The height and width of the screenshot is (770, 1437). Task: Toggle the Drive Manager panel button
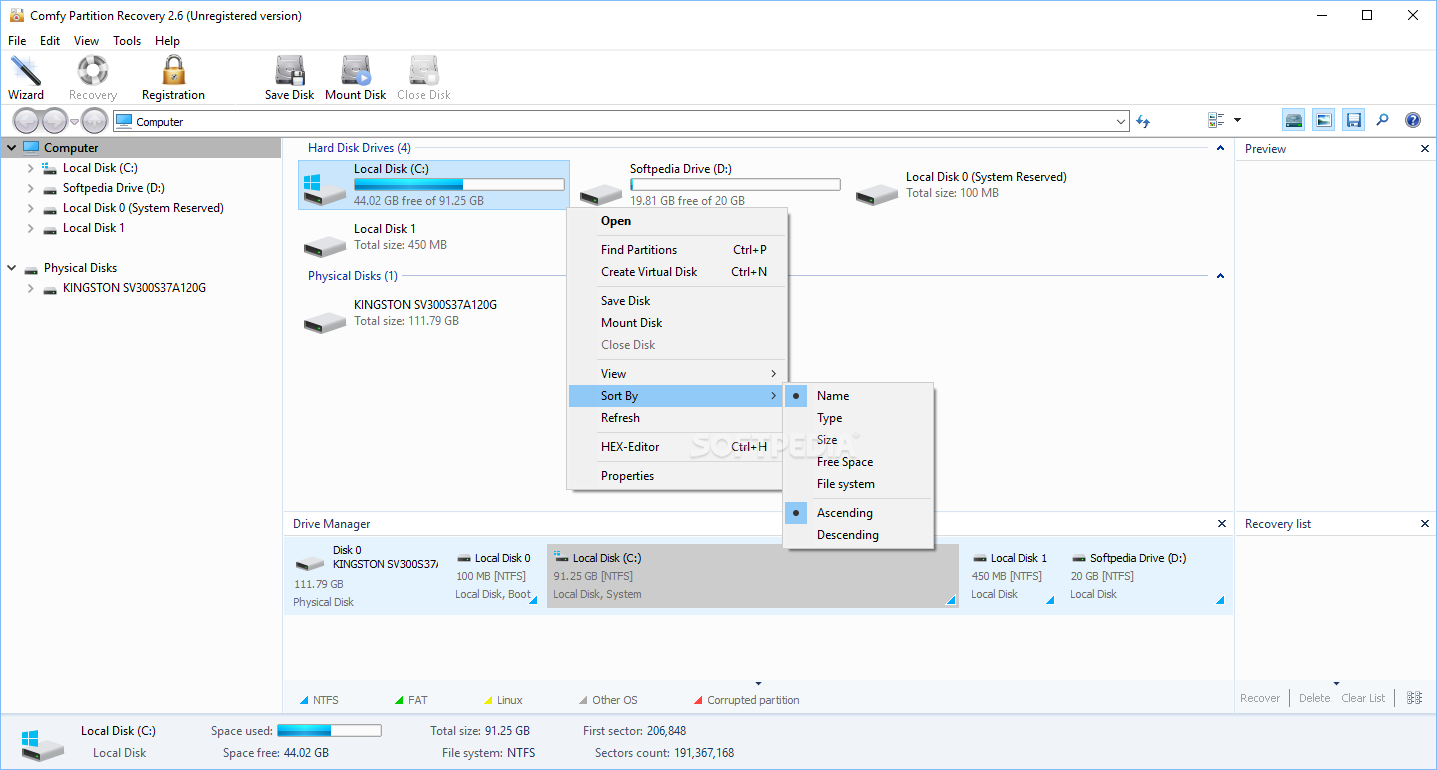1294,120
